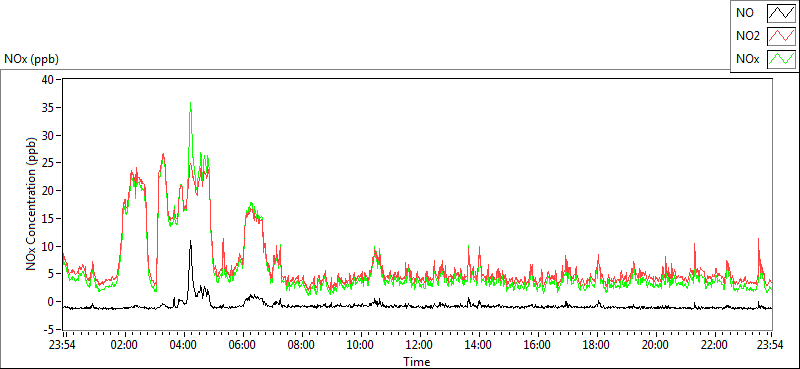Click the NOx green plot sample icon
The width and height of the screenshot is (800, 369).
click(x=782, y=59)
